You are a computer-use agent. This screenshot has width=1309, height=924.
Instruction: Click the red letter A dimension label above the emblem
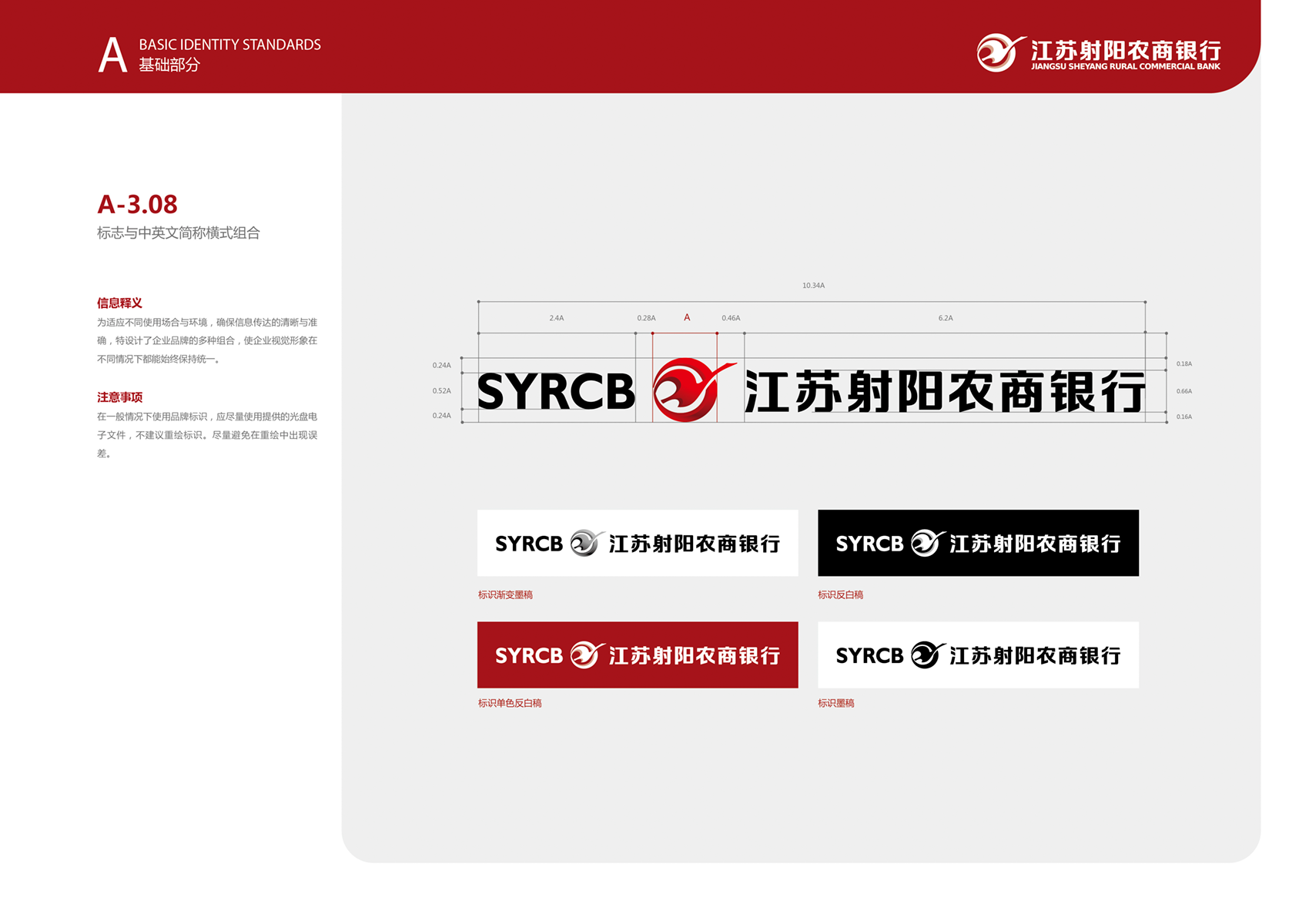tap(687, 317)
